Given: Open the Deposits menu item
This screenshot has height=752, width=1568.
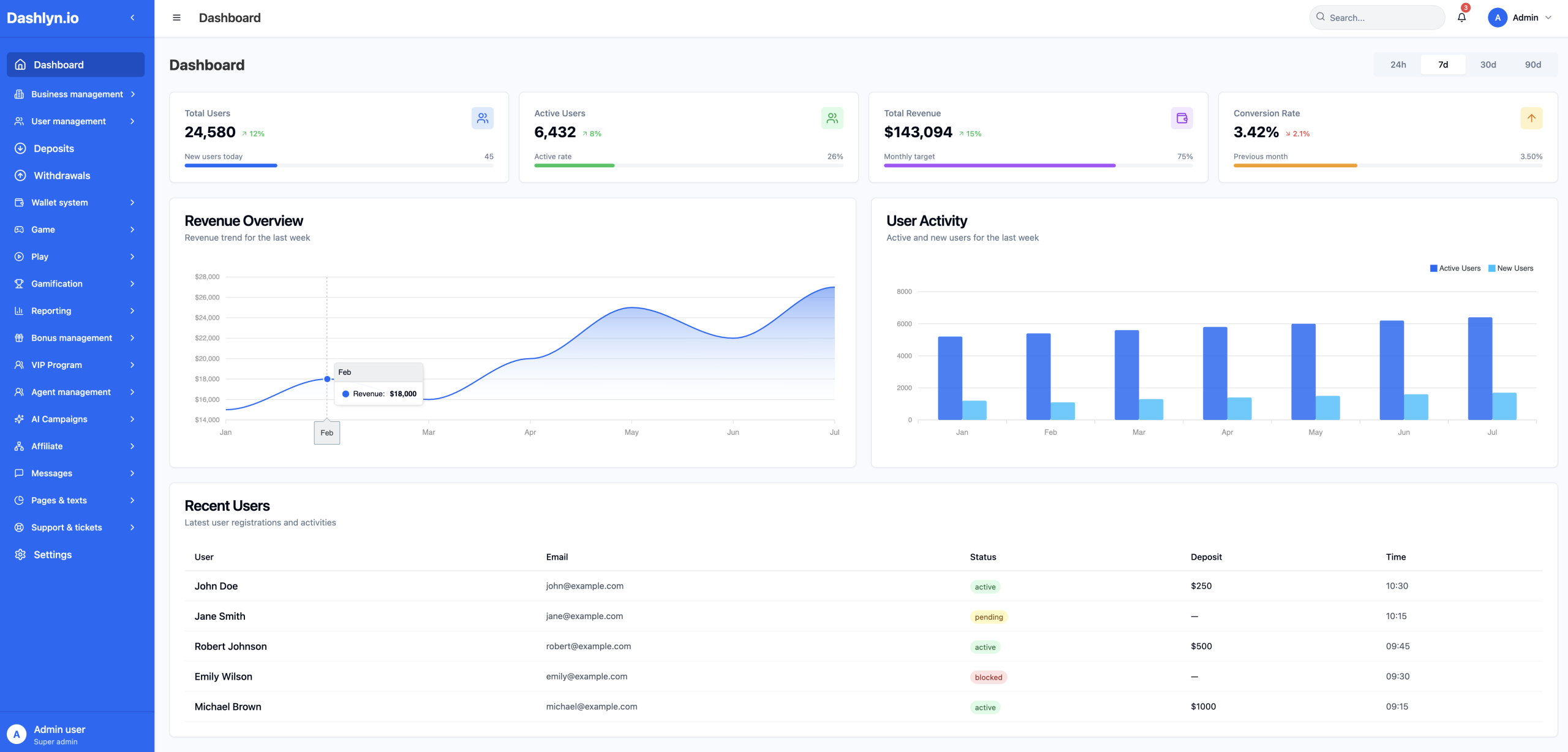Looking at the screenshot, I should (54, 149).
